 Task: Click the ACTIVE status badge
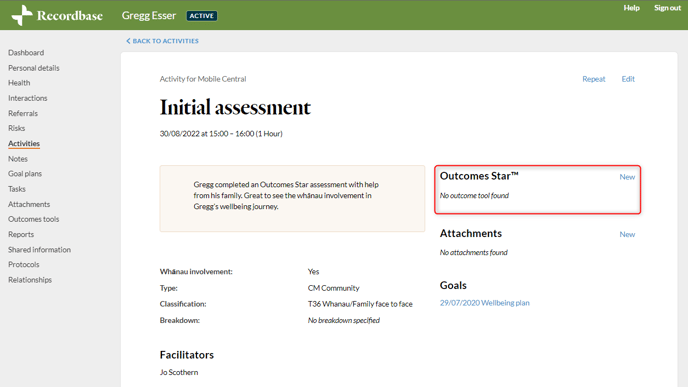tap(202, 16)
